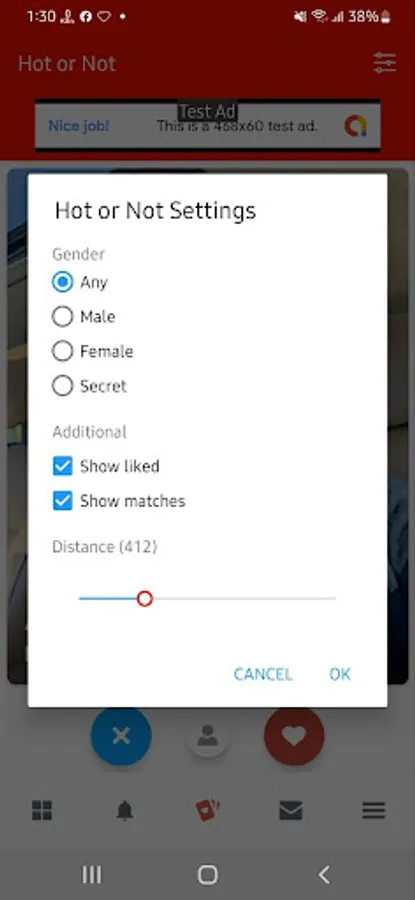Click the Distance slider handle

145,599
